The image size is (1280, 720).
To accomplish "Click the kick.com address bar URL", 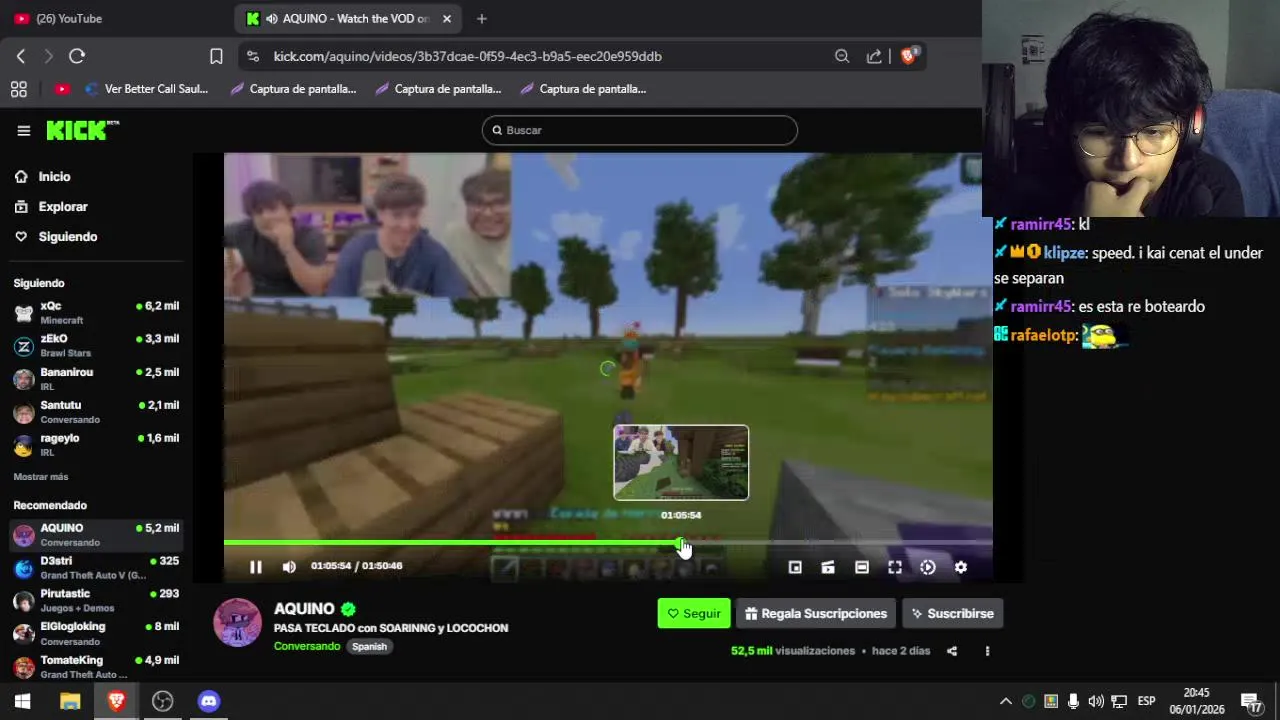I will point(468,56).
